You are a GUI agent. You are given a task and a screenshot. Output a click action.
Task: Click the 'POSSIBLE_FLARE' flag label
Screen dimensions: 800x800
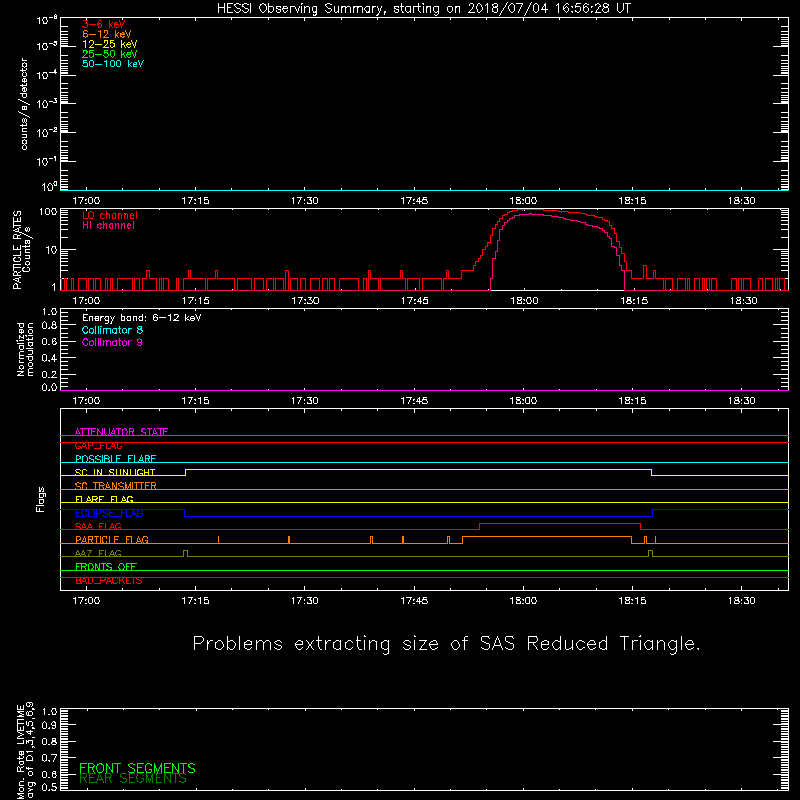[115, 459]
